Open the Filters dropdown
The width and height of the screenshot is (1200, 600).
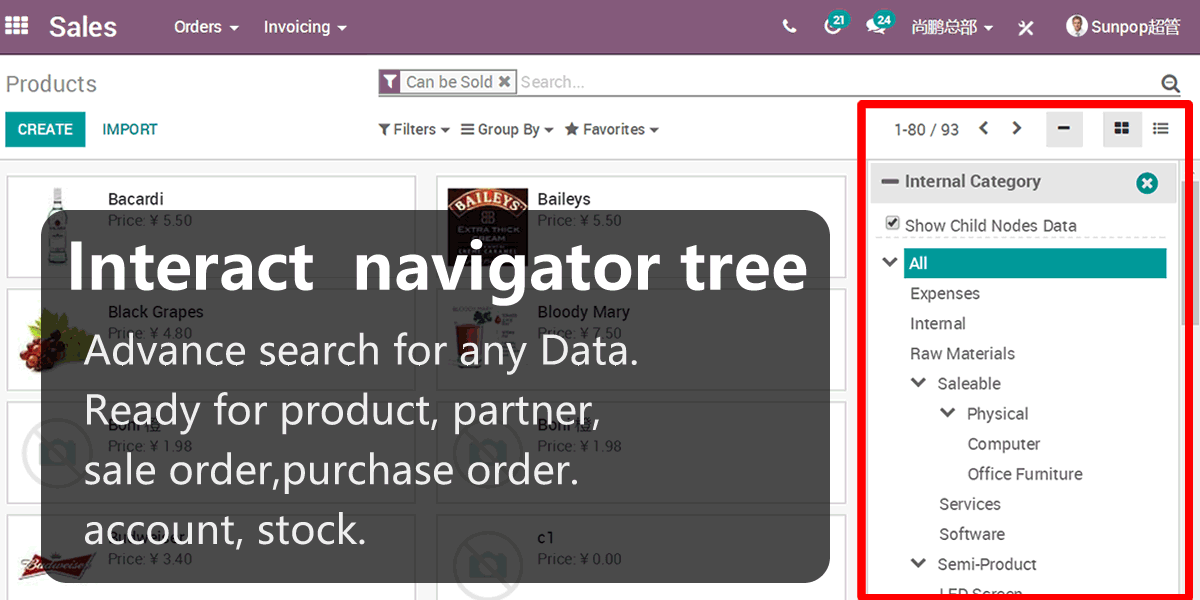pyautogui.click(x=414, y=130)
